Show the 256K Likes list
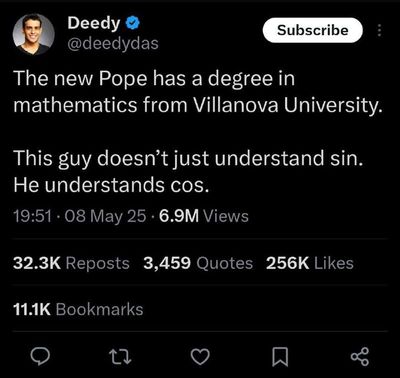This screenshot has width=400, height=378. point(310,263)
